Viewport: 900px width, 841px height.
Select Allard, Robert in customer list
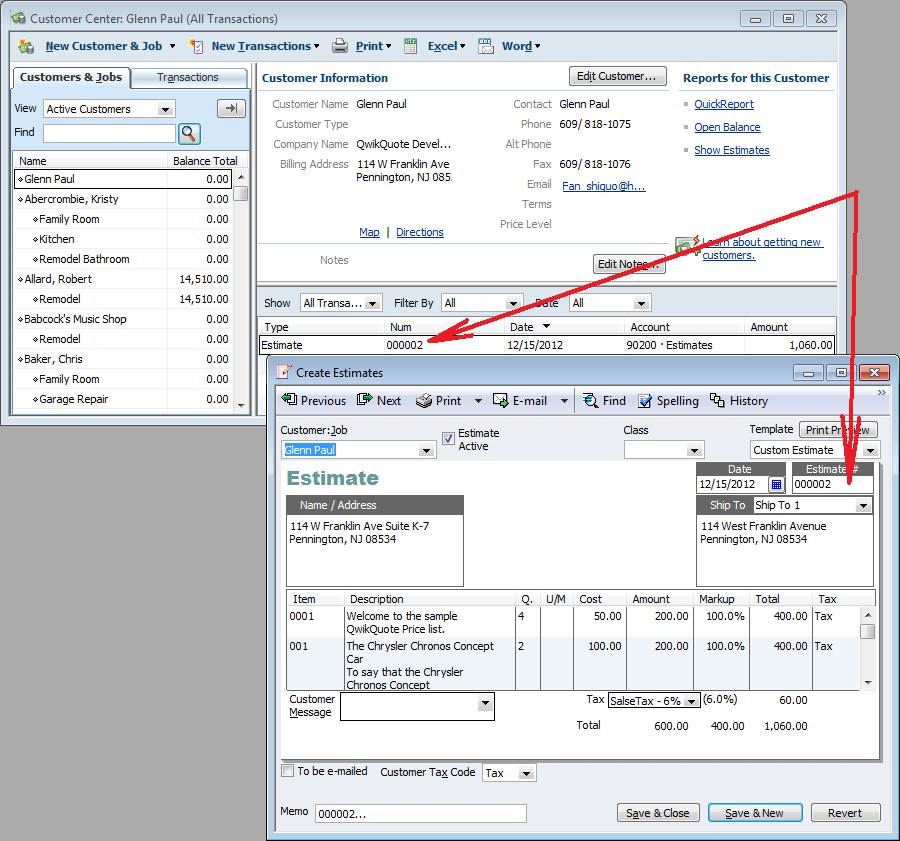click(x=58, y=279)
